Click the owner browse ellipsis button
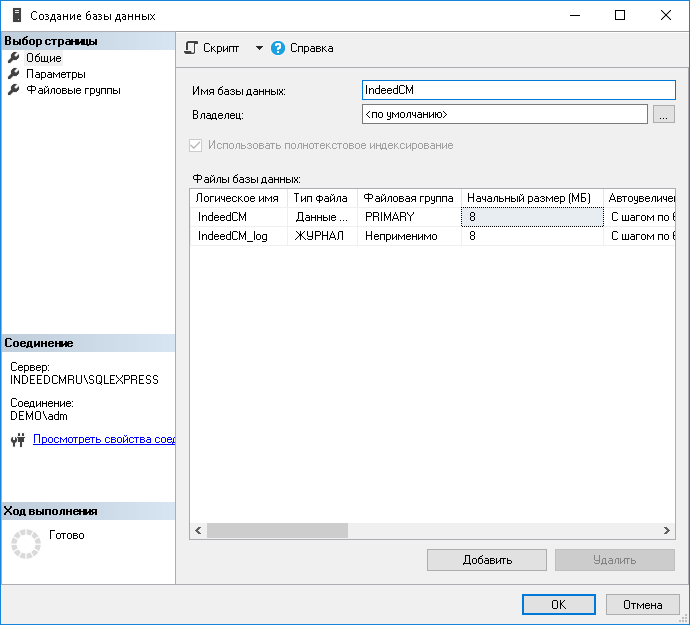The height and width of the screenshot is (625, 690). [664, 115]
